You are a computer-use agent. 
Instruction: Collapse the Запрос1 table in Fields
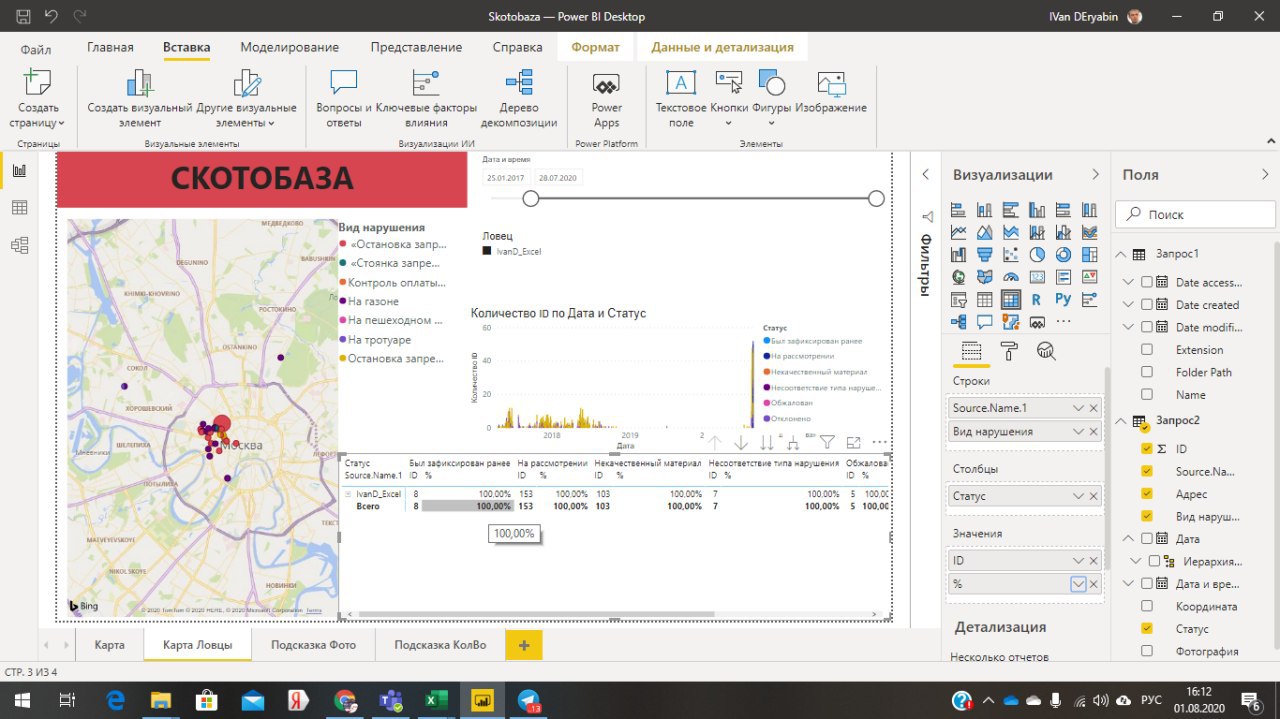(x=1121, y=255)
